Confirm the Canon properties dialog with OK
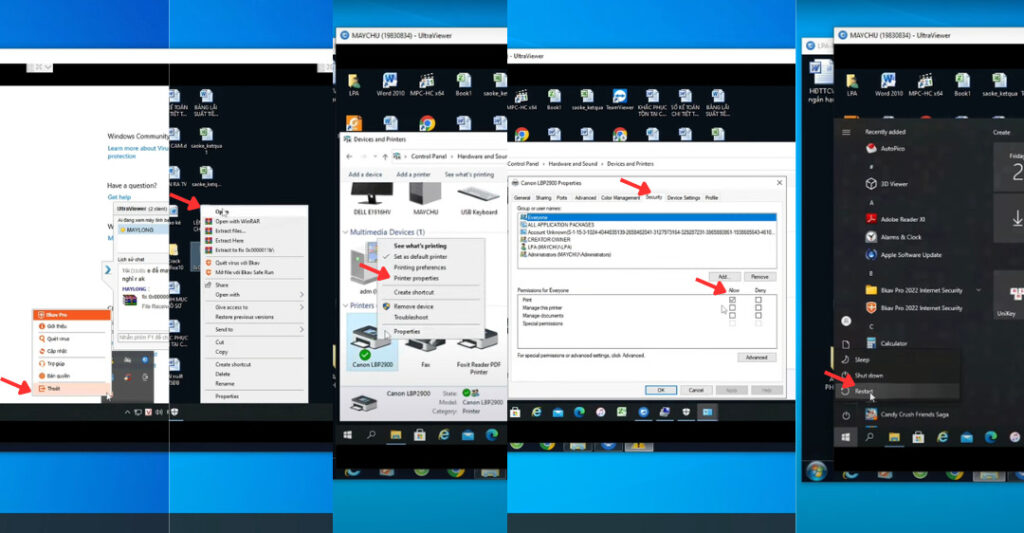 point(661,390)
